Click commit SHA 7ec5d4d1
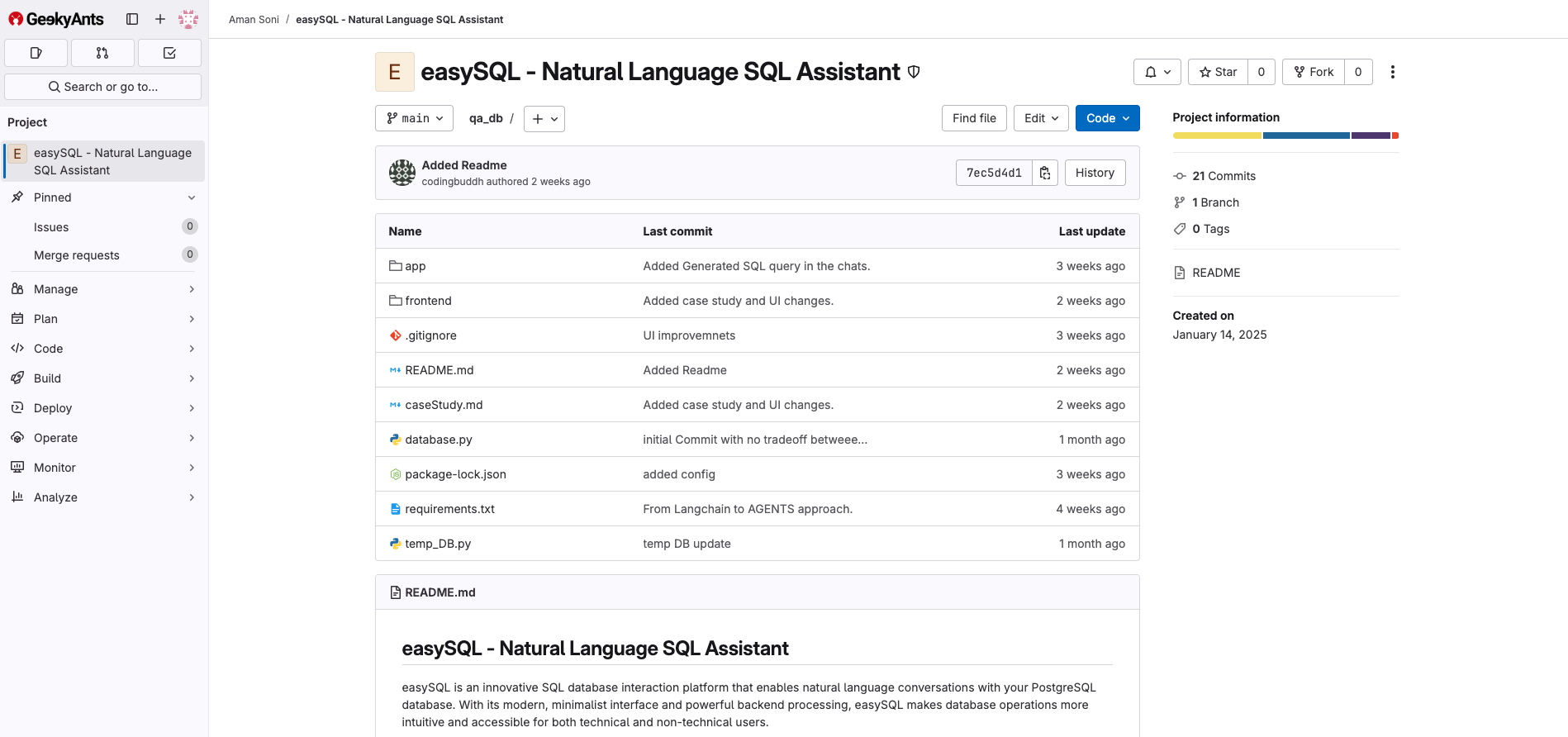Image resolution: width=1568 pixels, height=737 pixels. click(x=994, y=173)
